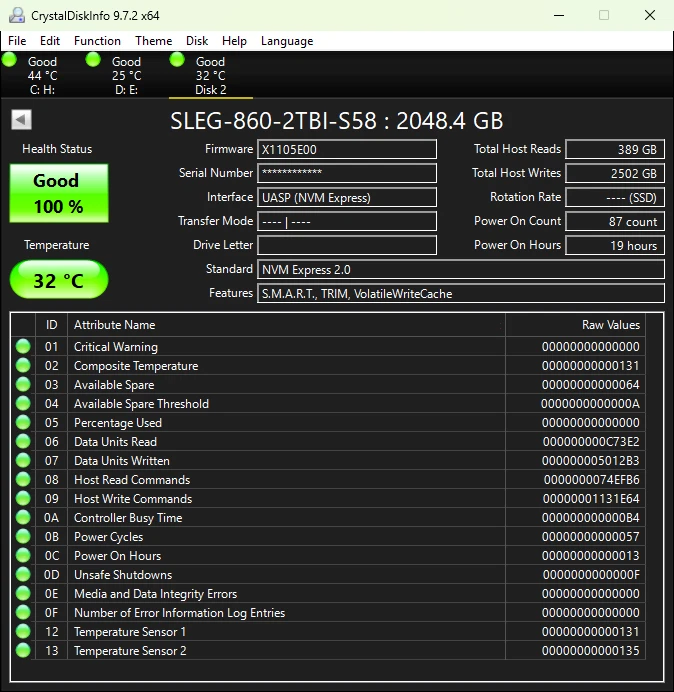Viewport: 674px width, 692px height.
Task: Click raw value 000000000C73E2
Action: (x=591, y=442)
